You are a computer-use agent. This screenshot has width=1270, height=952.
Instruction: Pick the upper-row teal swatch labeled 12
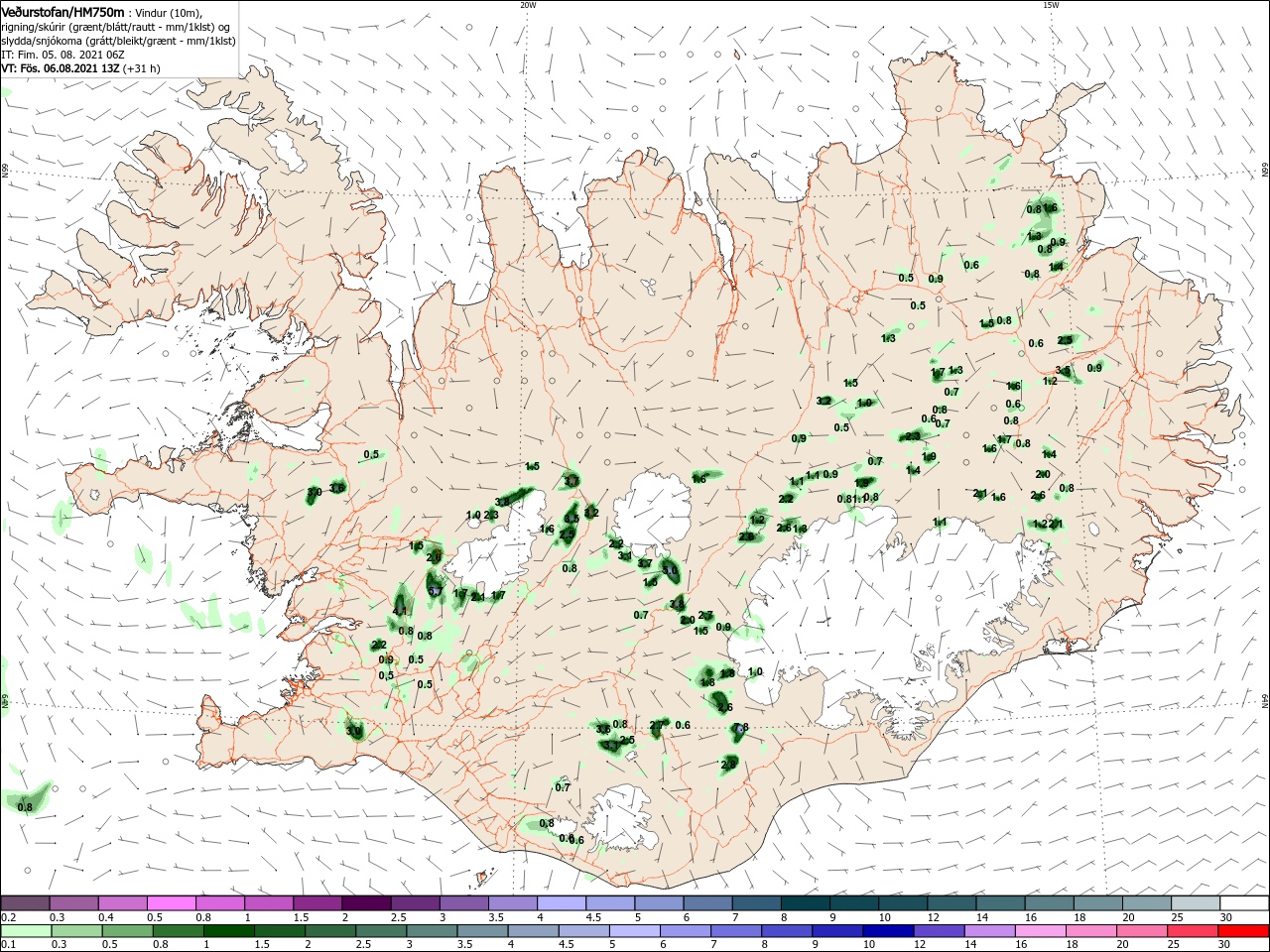(952, 902)
